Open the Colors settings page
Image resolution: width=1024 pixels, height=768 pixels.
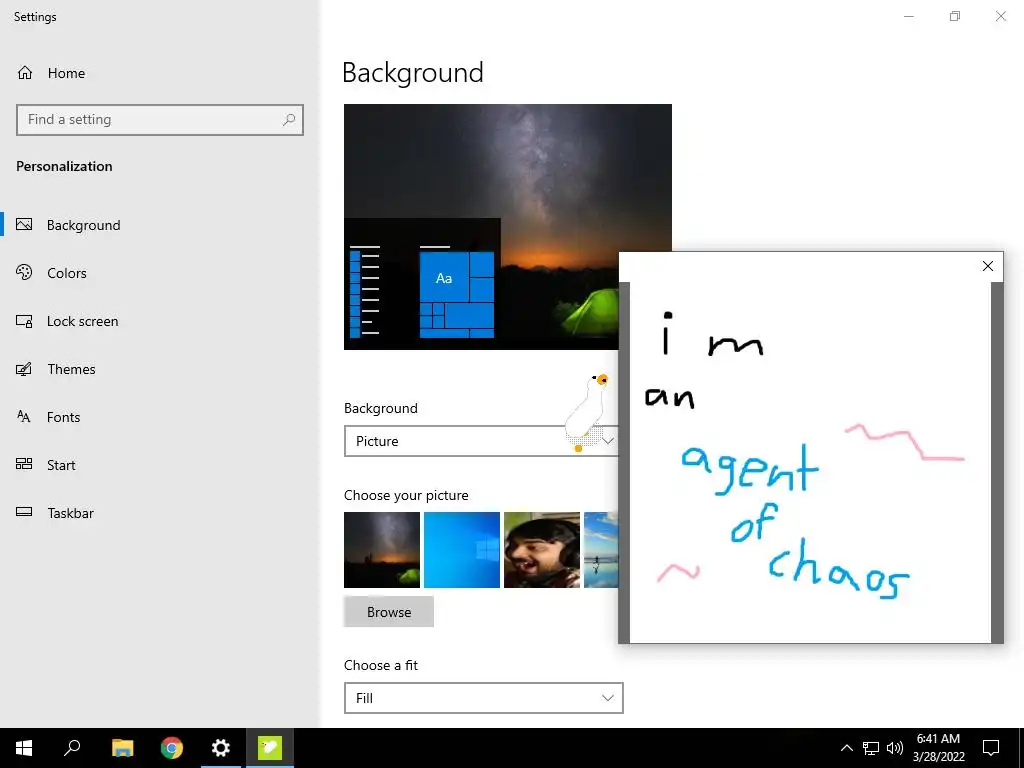click(x=67, y=273)
